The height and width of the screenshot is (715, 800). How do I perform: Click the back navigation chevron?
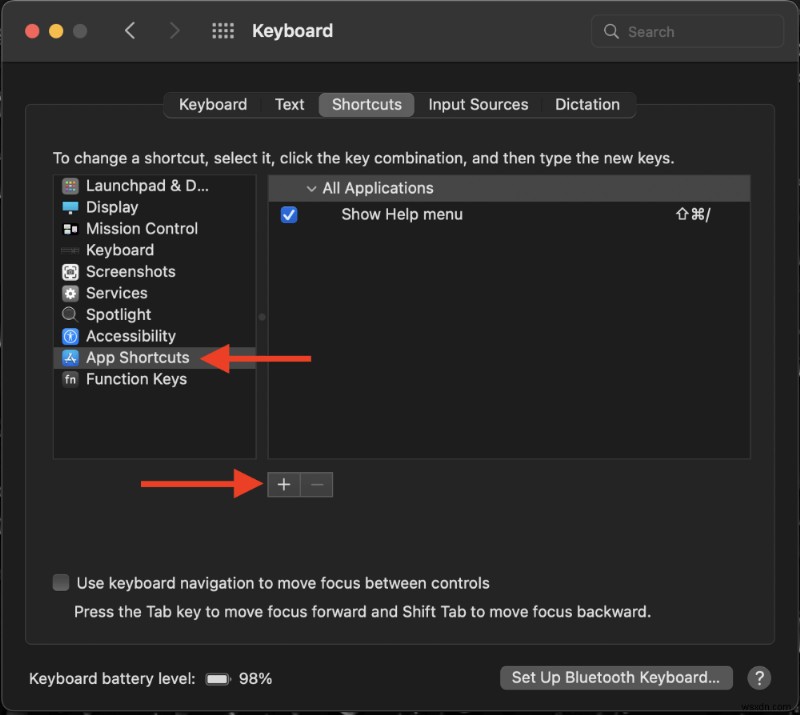130,30
